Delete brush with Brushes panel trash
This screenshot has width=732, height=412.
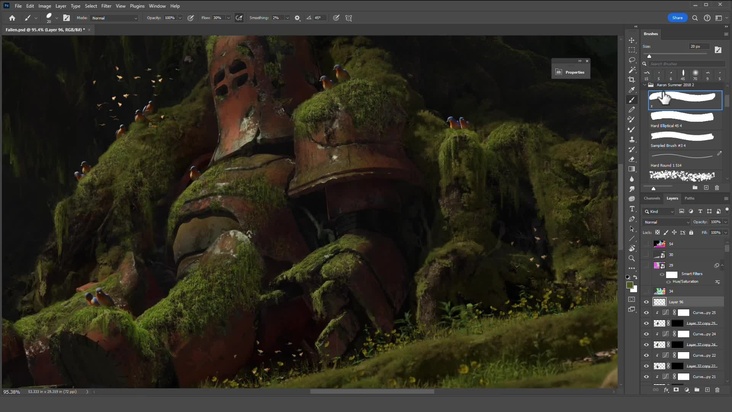coord(717,188)
